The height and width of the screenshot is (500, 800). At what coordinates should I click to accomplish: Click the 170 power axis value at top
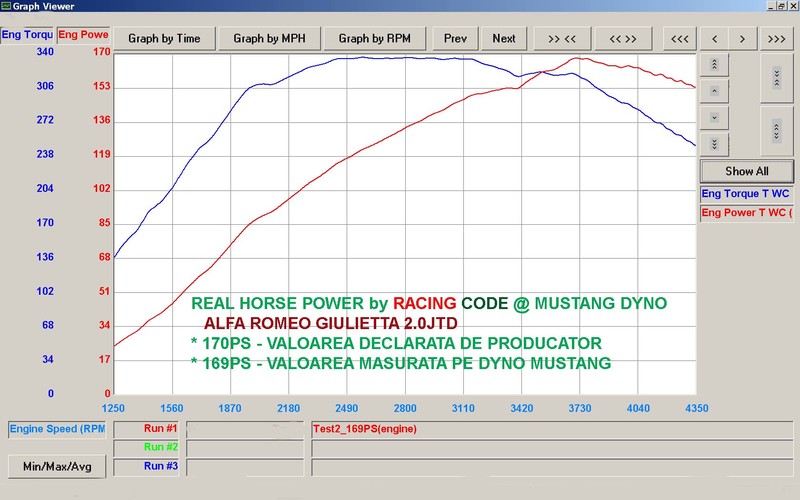click(x=102, y=52)
